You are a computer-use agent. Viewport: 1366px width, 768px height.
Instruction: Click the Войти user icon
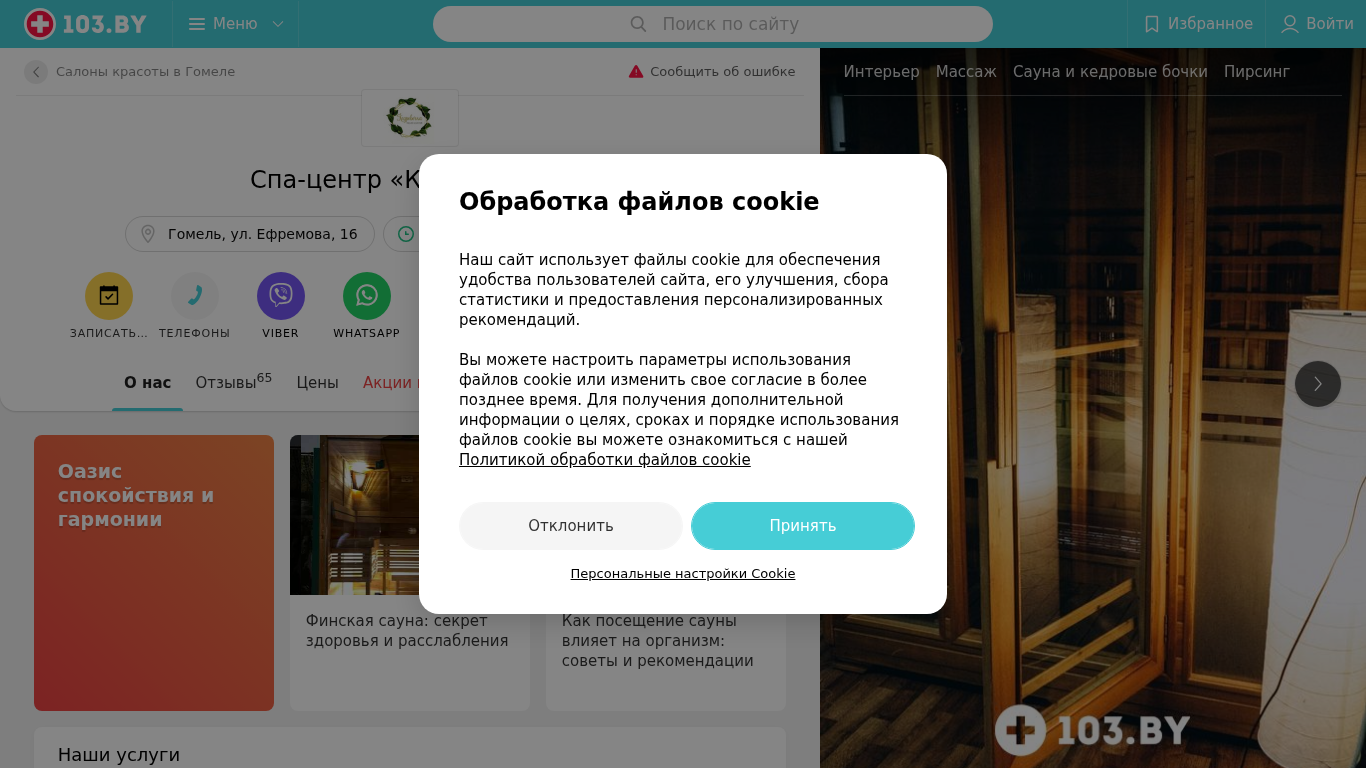pos(1290,24)
